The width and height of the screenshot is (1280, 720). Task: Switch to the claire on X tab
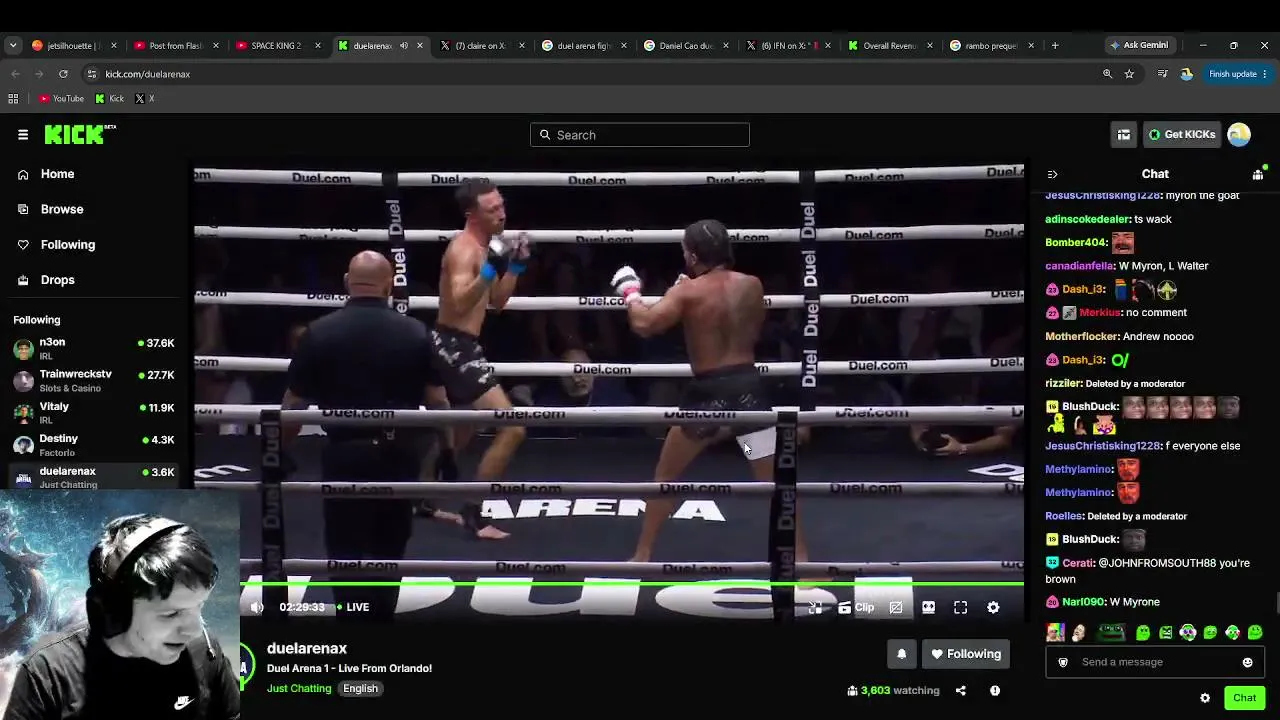(x=481, y=45)
